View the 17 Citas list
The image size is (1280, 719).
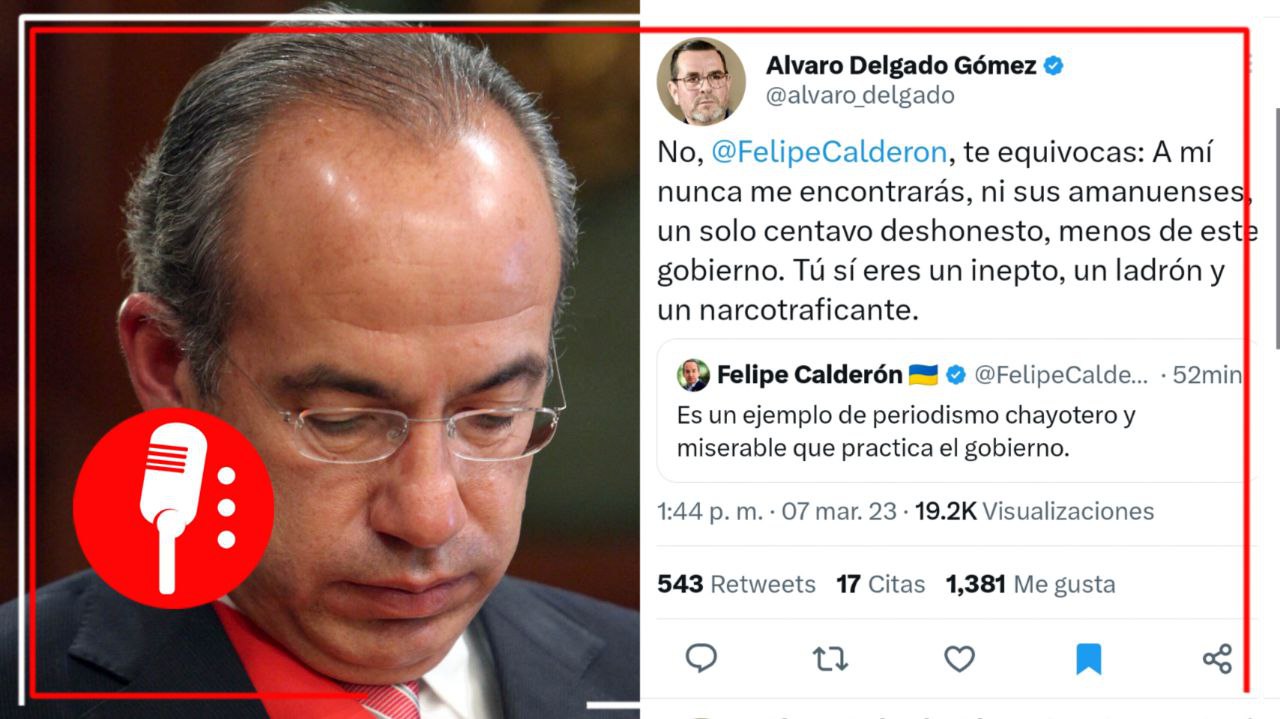(x=881, y=584)
